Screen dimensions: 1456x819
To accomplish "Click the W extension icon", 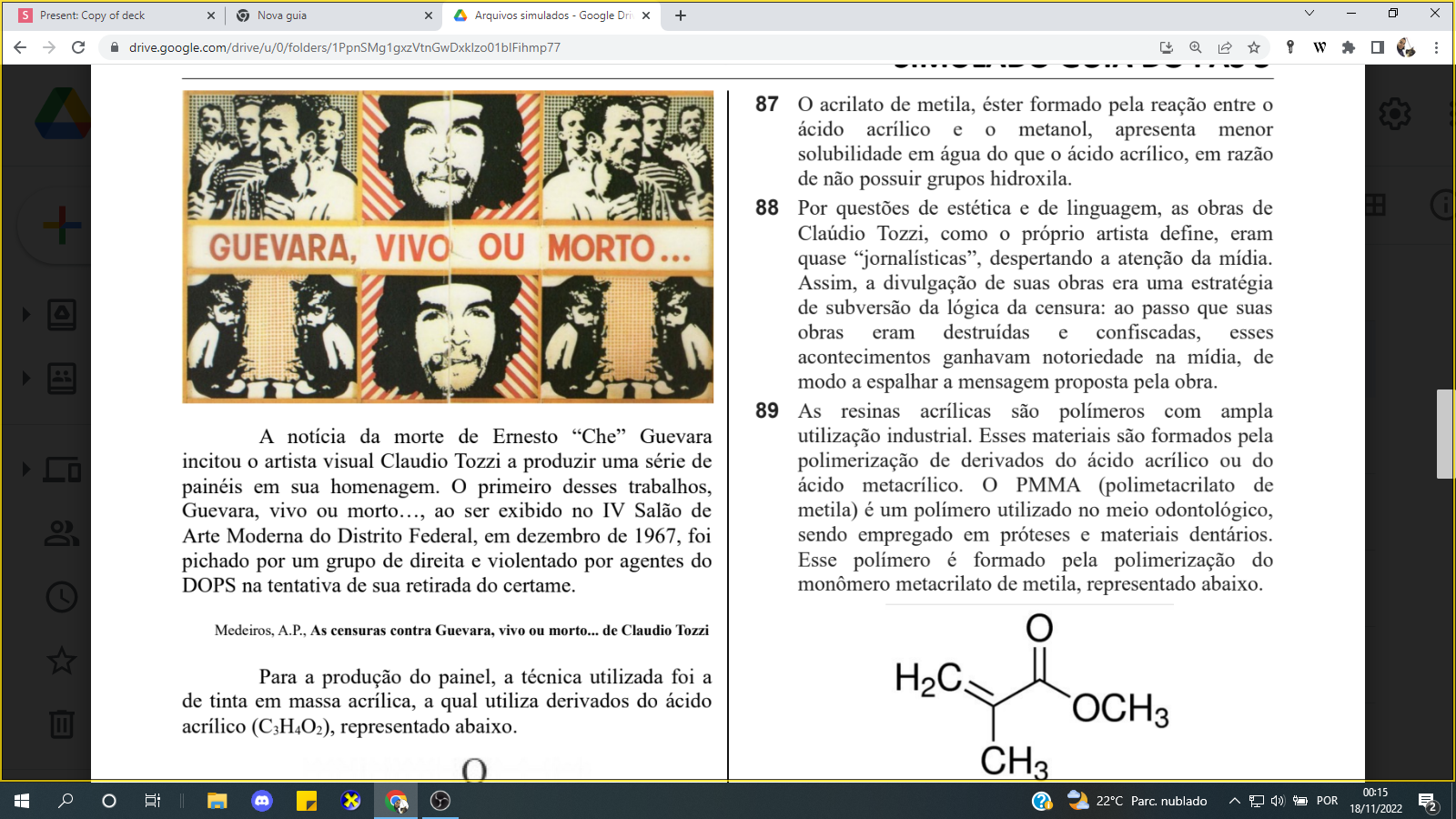I will click(1319, 47).
